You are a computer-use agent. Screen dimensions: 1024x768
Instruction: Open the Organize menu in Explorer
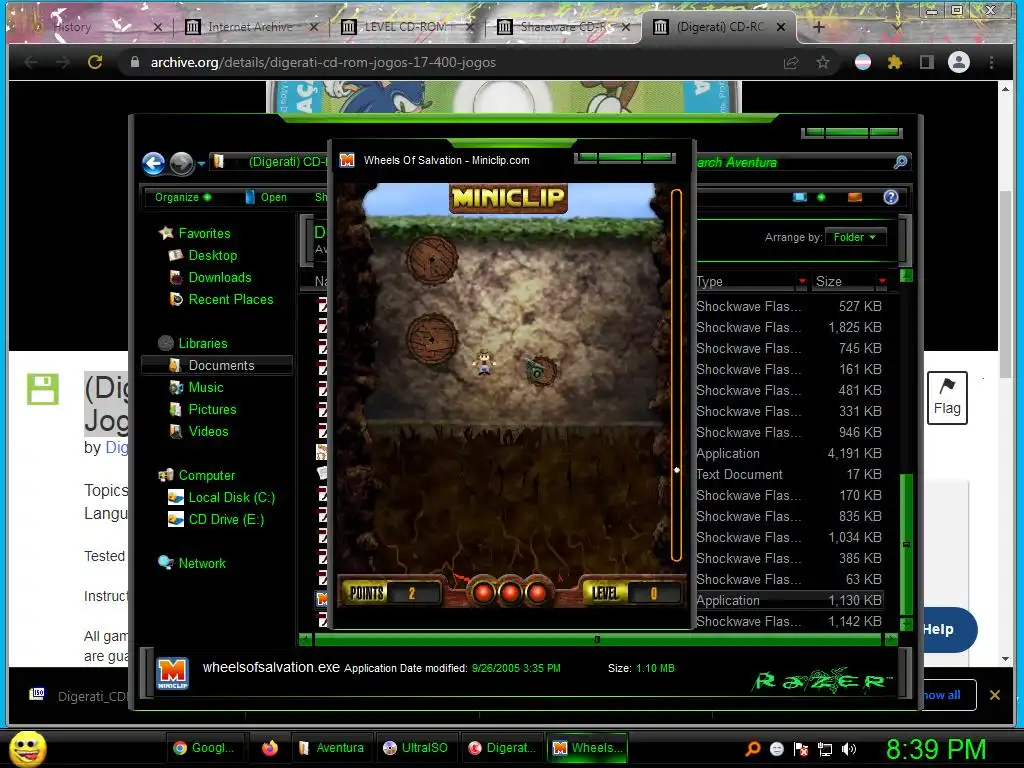183,197
